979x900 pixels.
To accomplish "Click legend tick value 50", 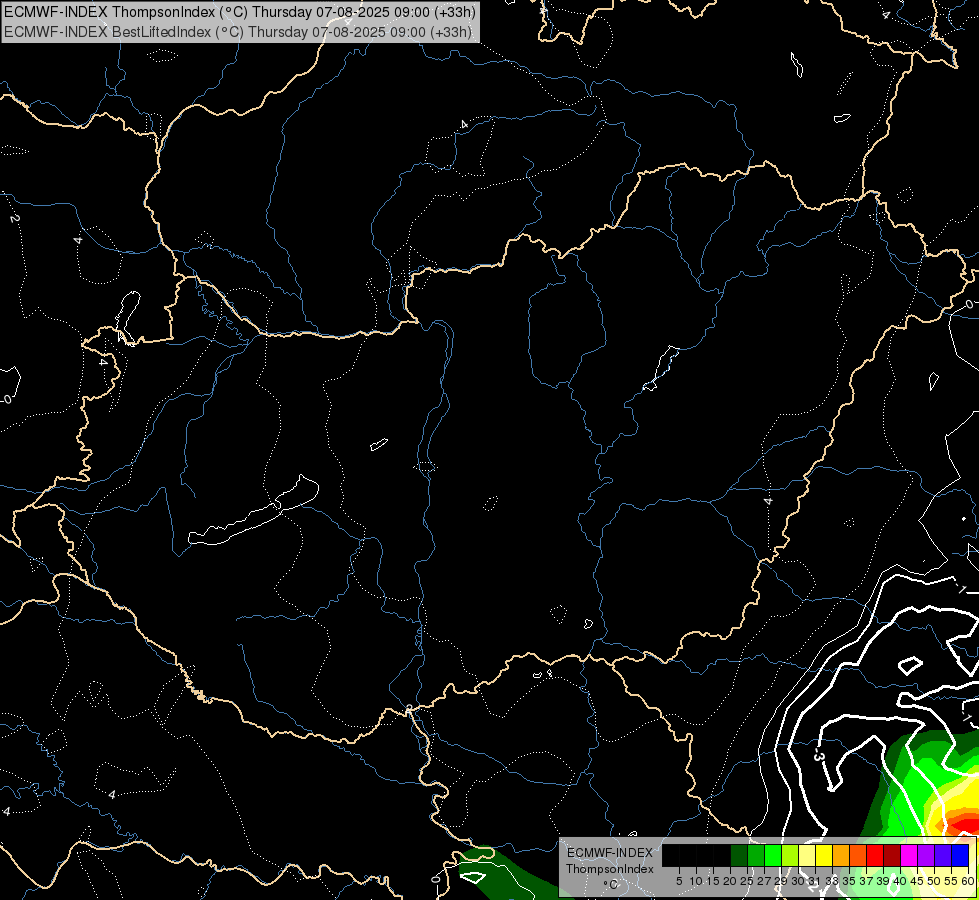I will [933, 881].
